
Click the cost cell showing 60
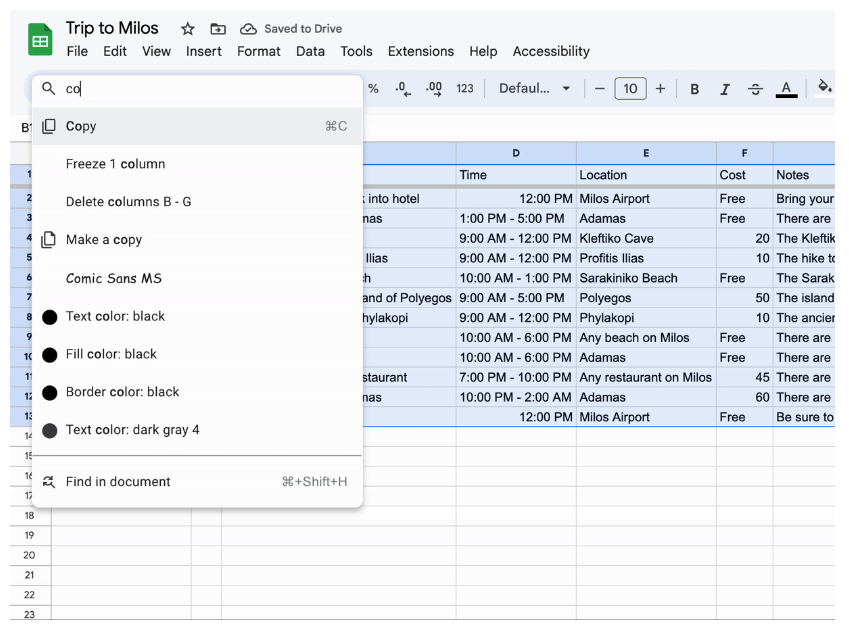tap(744, 397)
